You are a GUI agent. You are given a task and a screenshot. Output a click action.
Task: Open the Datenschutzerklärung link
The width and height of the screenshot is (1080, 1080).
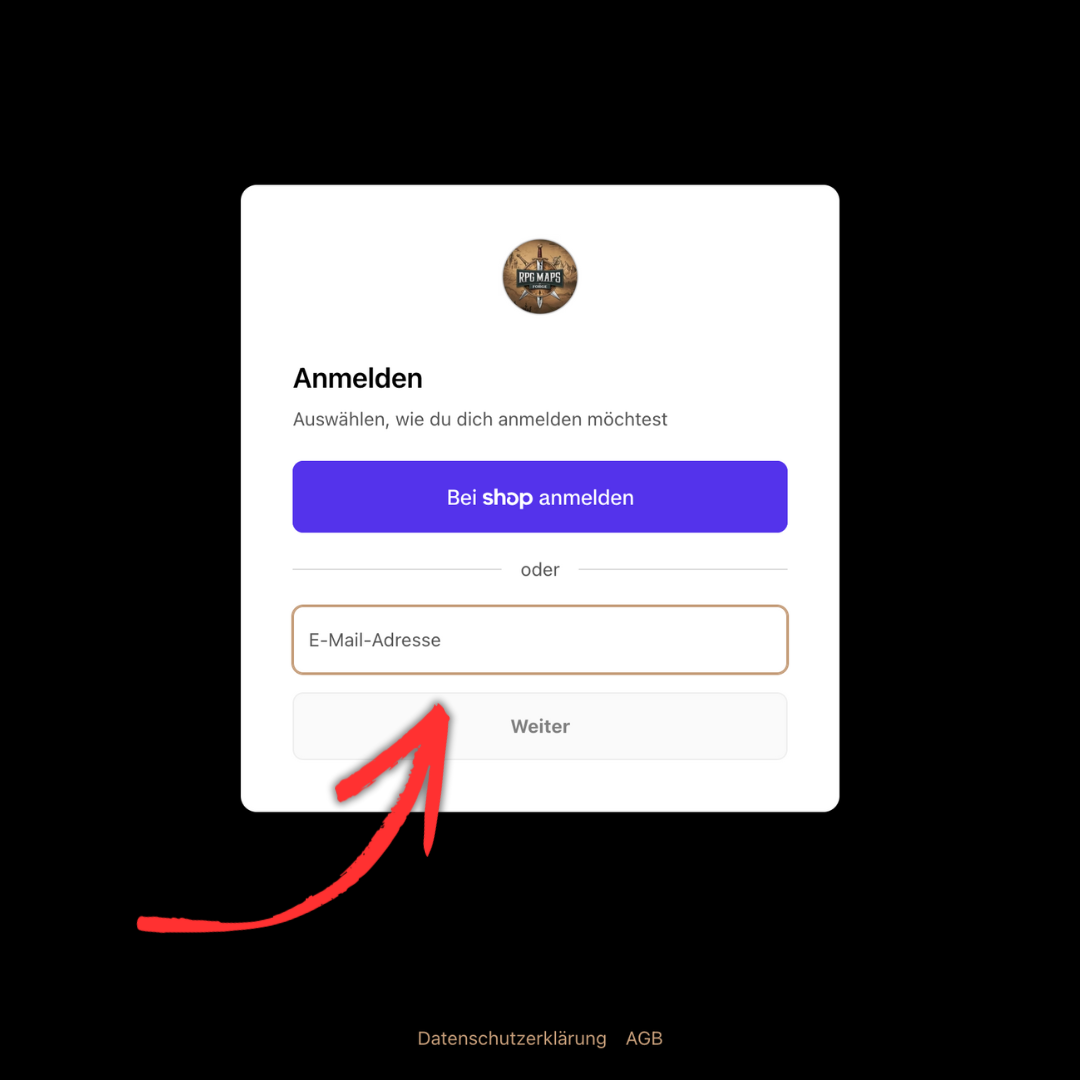click(512, 1038)
